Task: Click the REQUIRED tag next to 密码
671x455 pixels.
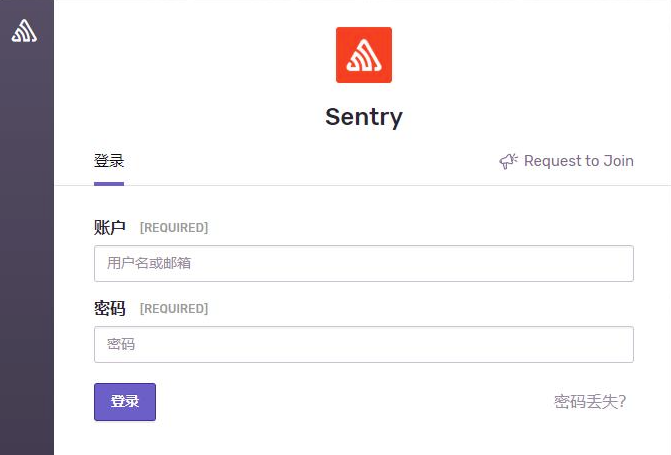Action: 174,309
